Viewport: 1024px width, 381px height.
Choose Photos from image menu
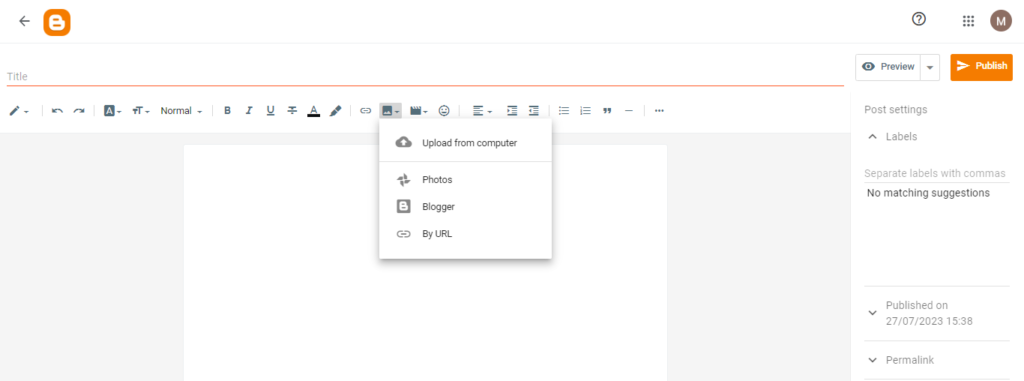coord(466,180)
